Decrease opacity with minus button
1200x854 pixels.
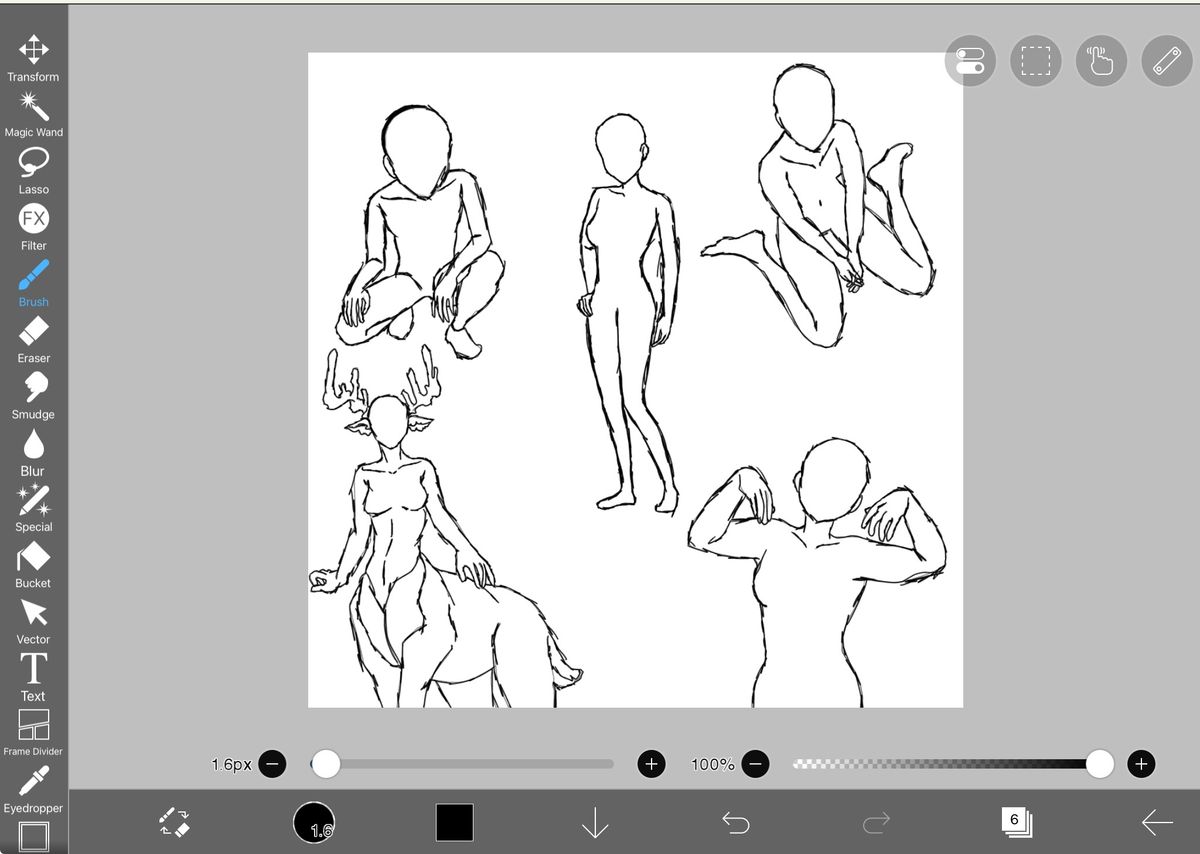[x=756, y=764]
